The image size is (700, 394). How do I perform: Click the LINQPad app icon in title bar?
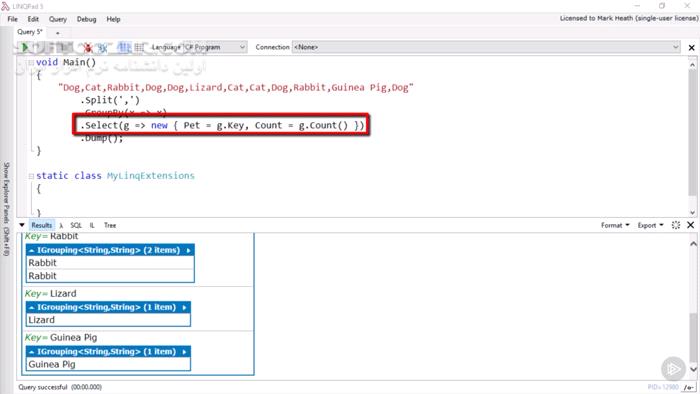5,6
